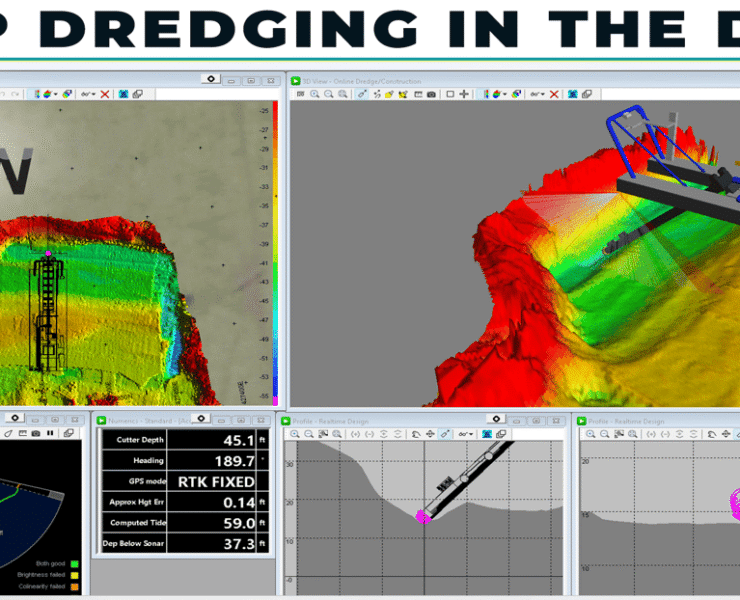
Task: Click red X delete icon in 3D View
Action: [555, 94]
